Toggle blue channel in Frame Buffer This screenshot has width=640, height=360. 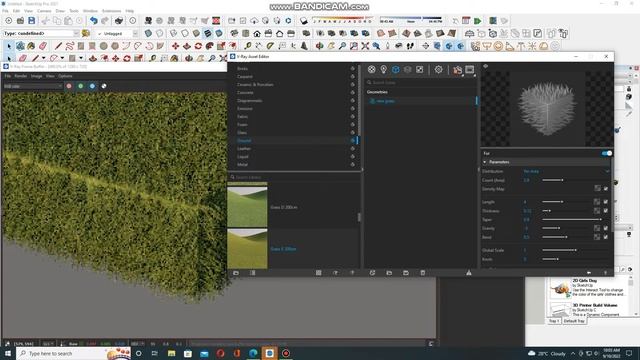pos(92,86)
